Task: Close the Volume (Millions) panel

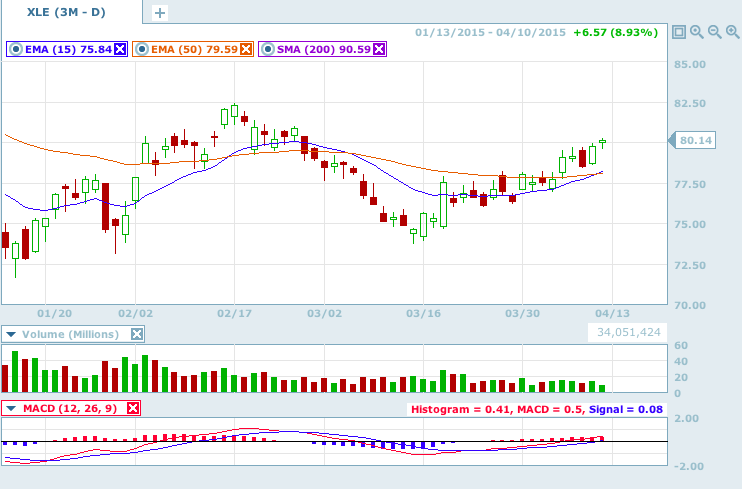Action: (137, 334)
